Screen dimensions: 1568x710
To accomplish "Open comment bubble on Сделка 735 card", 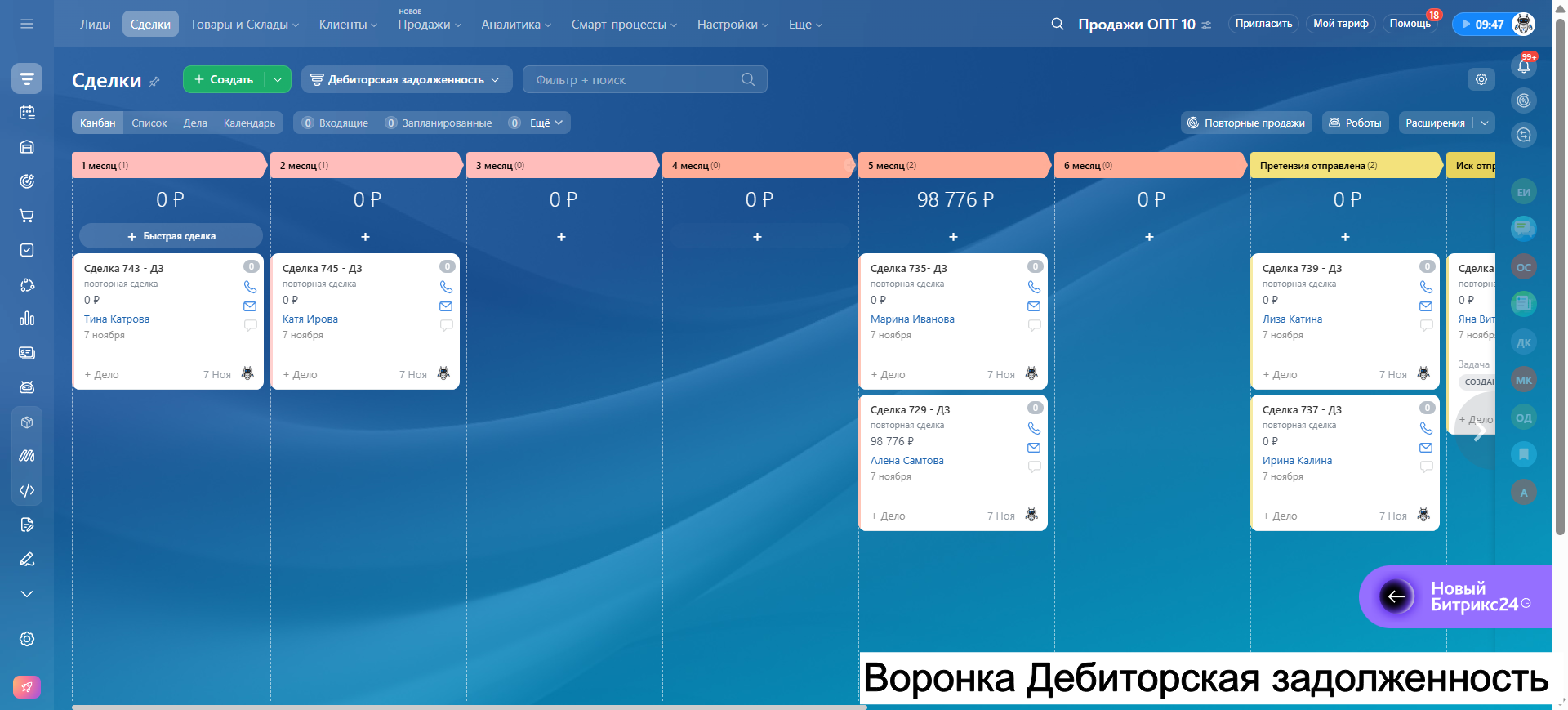I will [1034, 325].
